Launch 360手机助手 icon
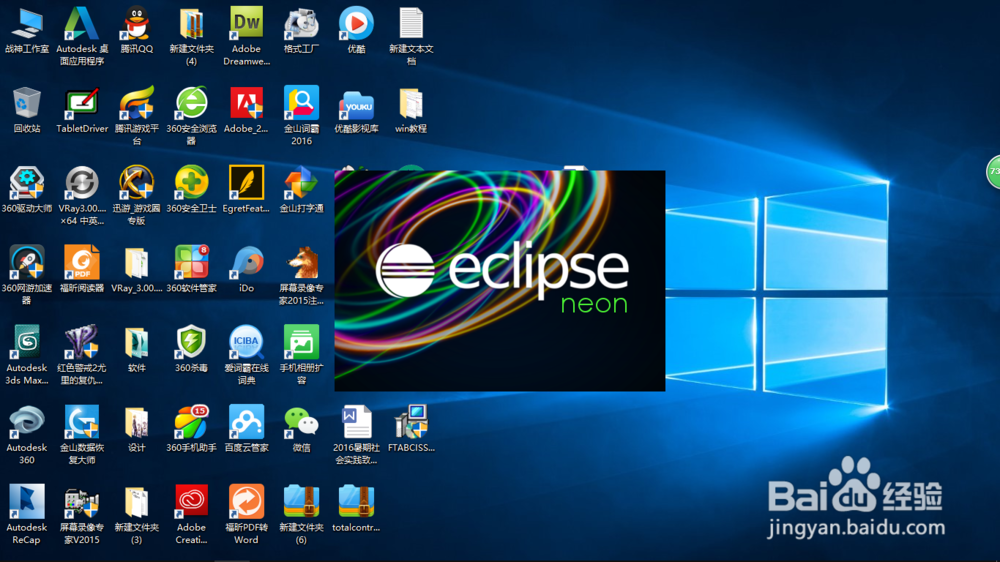1000x562 pixels. point(191,422)
